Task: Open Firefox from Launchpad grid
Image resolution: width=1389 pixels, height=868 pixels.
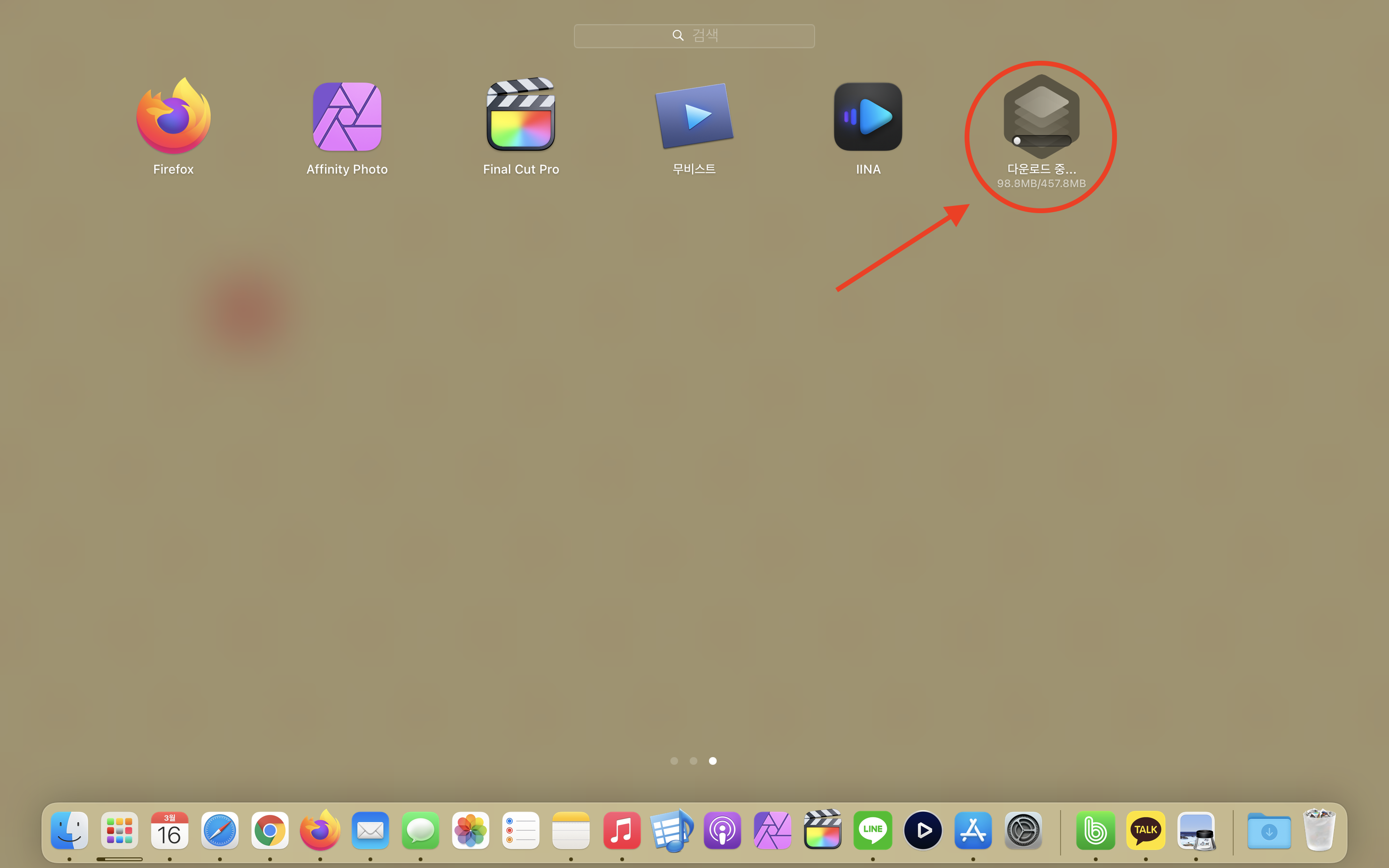Action: [x=173, y=117]
